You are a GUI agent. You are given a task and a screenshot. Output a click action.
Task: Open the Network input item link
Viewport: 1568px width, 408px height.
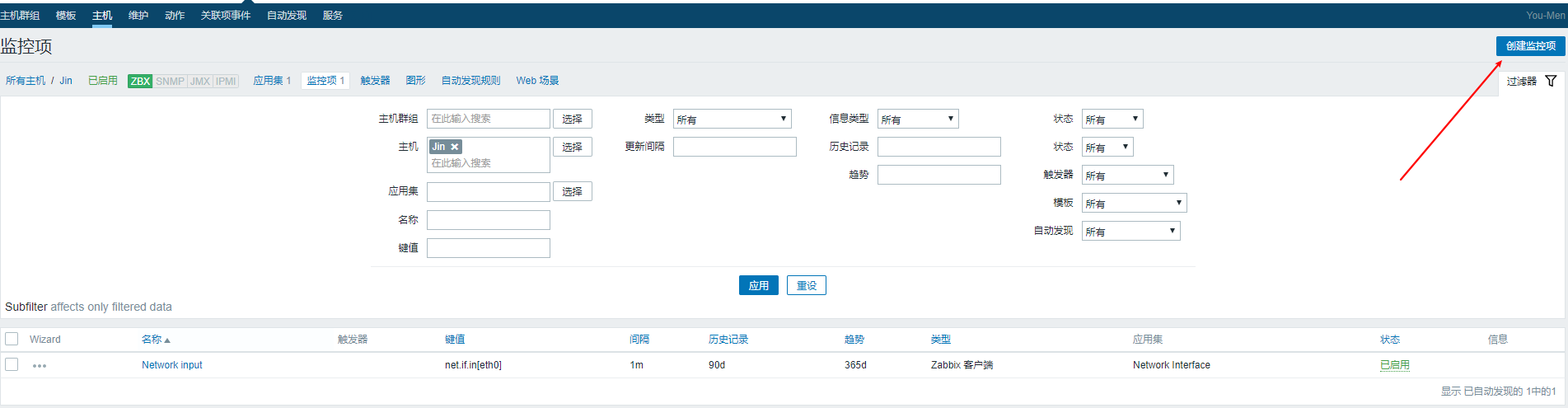pos(171,365)
